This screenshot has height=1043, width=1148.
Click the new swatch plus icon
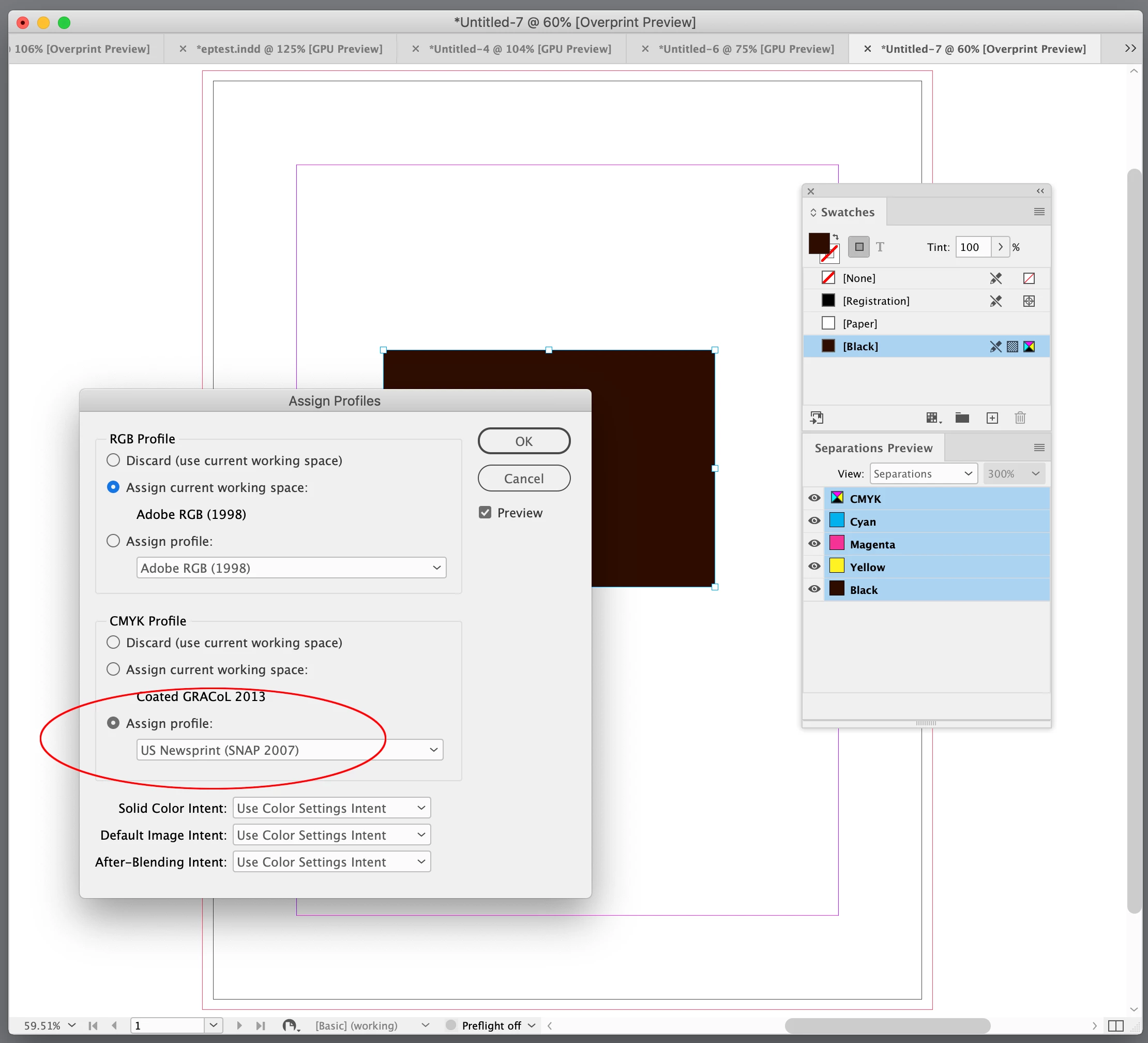pyautogui.click(x=991, y=418)
